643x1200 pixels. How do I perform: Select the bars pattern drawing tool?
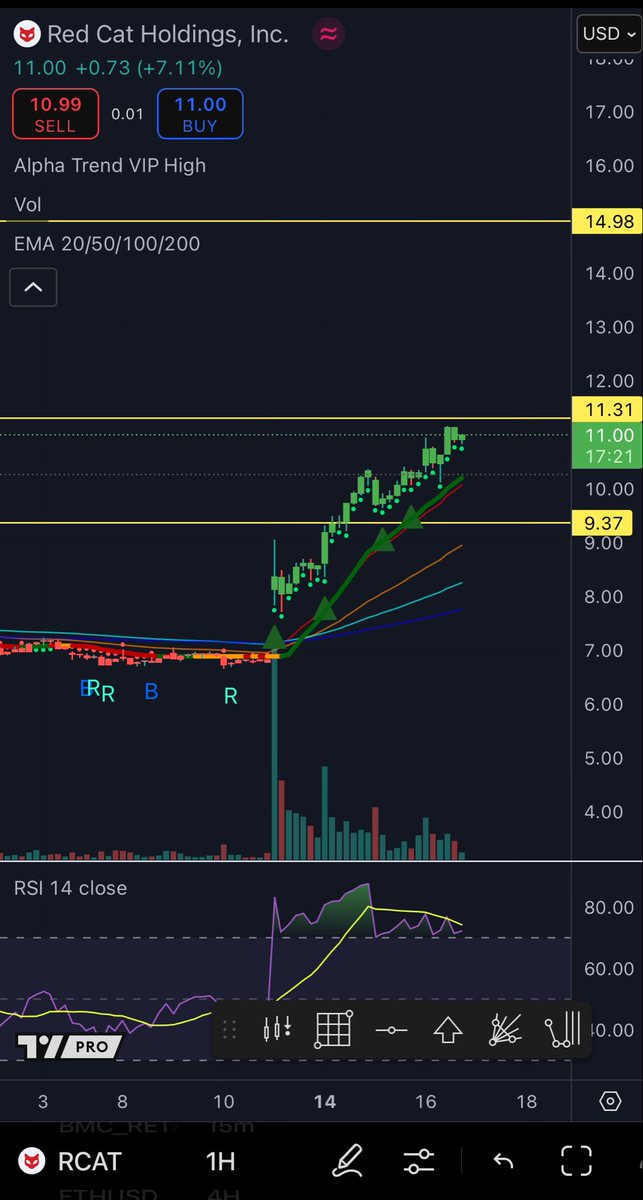click(562, 1029)
